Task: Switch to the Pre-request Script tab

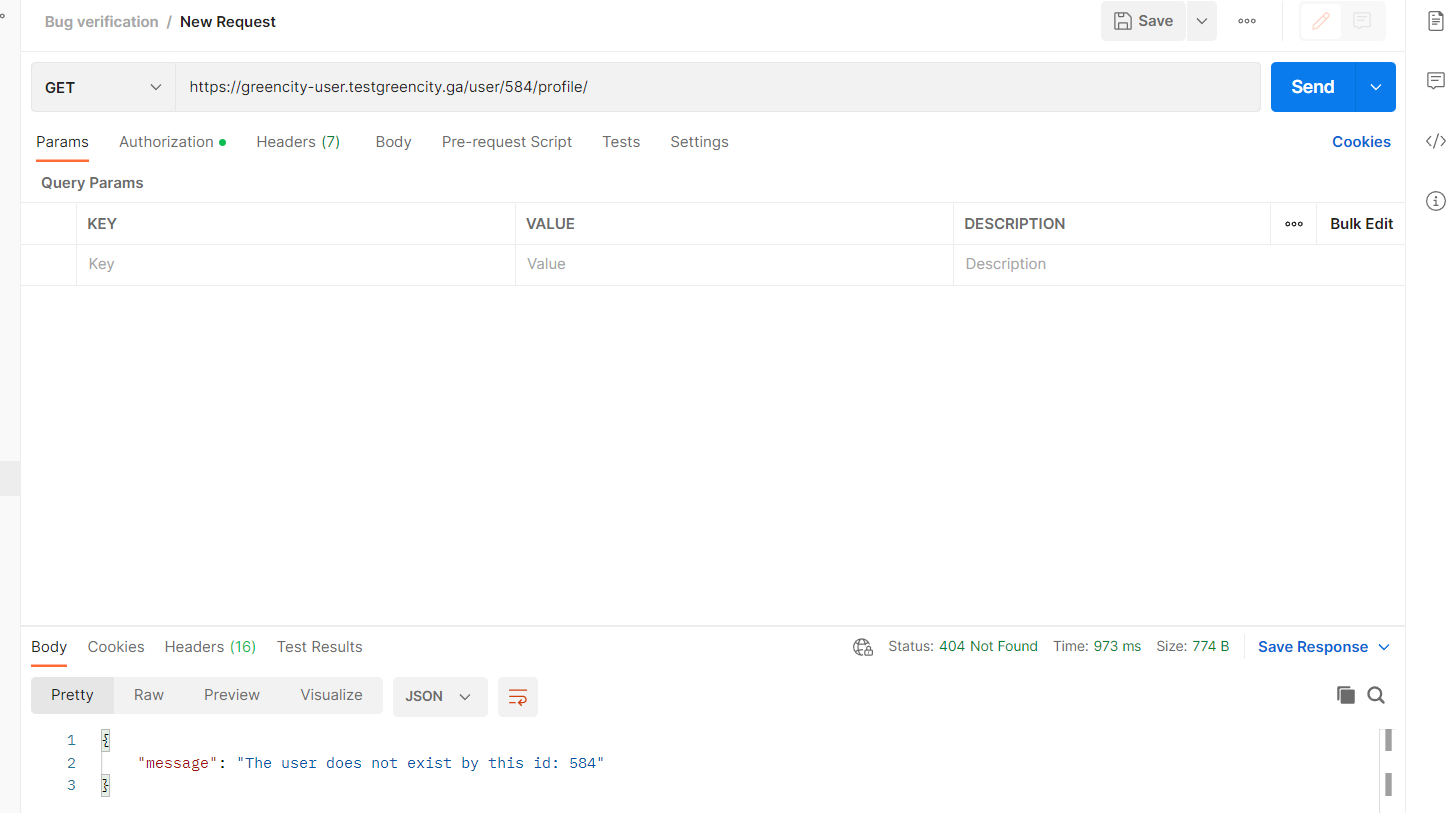Action: [x=507, y=141]
